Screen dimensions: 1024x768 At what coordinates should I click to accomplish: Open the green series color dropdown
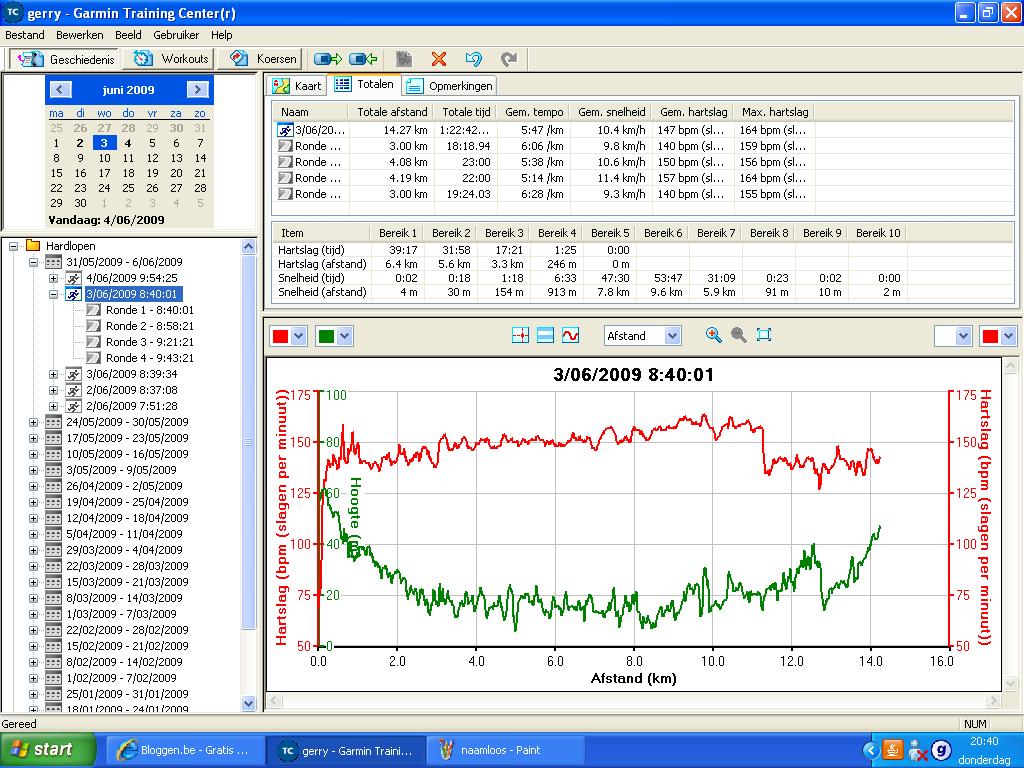coord(344,336)
